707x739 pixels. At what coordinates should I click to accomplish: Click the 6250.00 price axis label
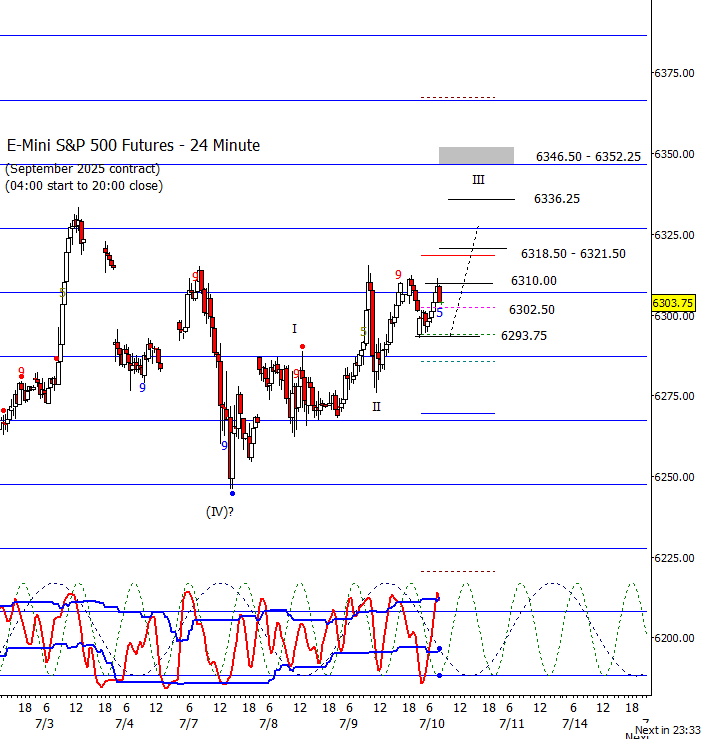click(674, 477)
